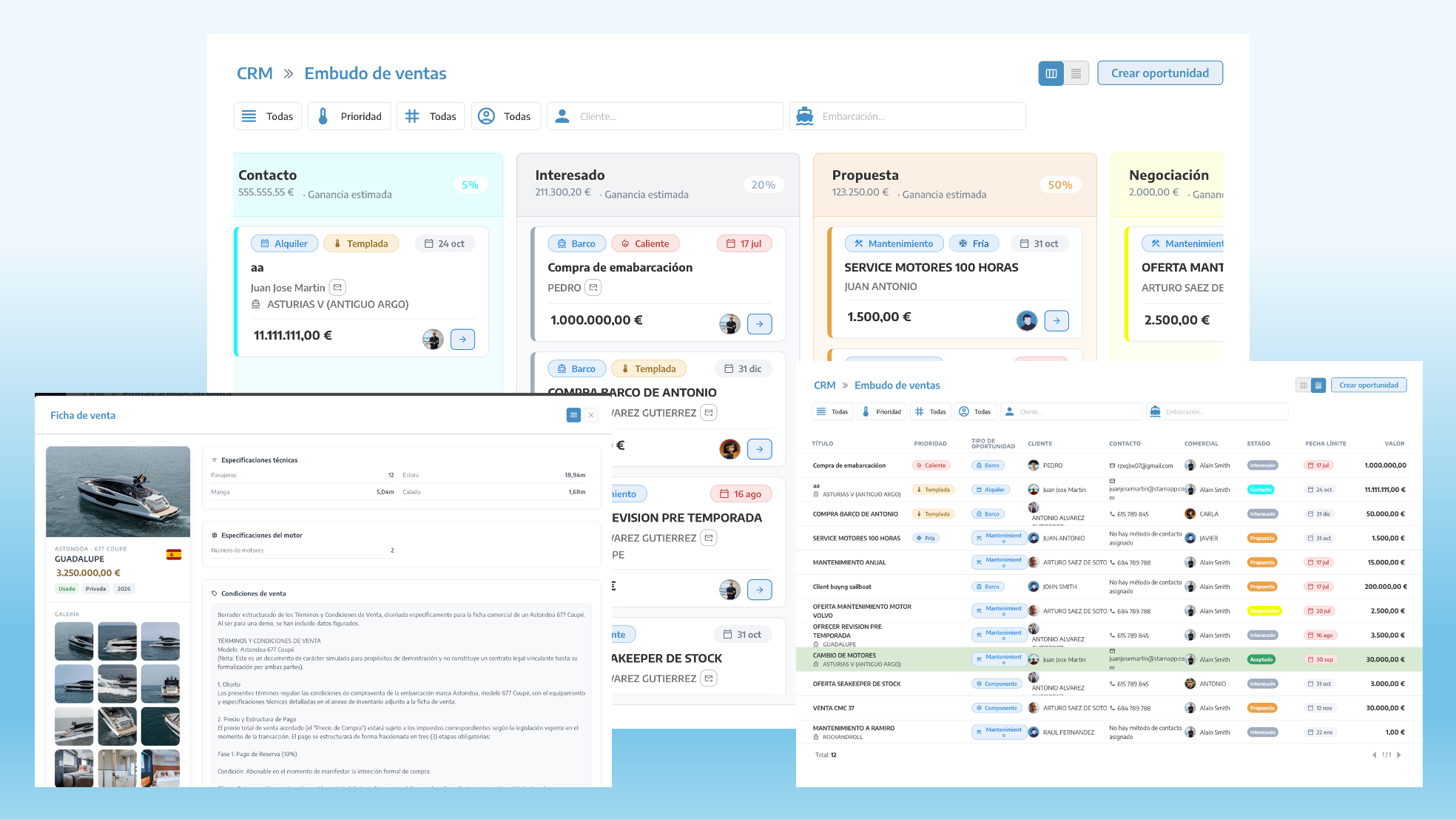
Task: Switch to list view in top panel
Action: 1076,73
